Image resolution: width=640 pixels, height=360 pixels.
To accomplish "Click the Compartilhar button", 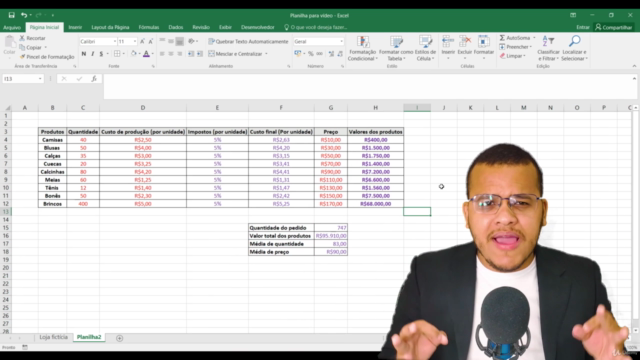I will pos(613,27).
